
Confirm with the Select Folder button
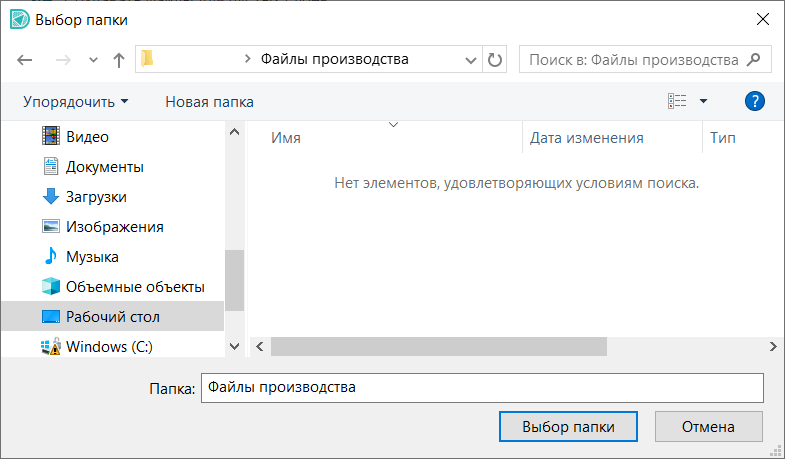(x=569, y=427)
